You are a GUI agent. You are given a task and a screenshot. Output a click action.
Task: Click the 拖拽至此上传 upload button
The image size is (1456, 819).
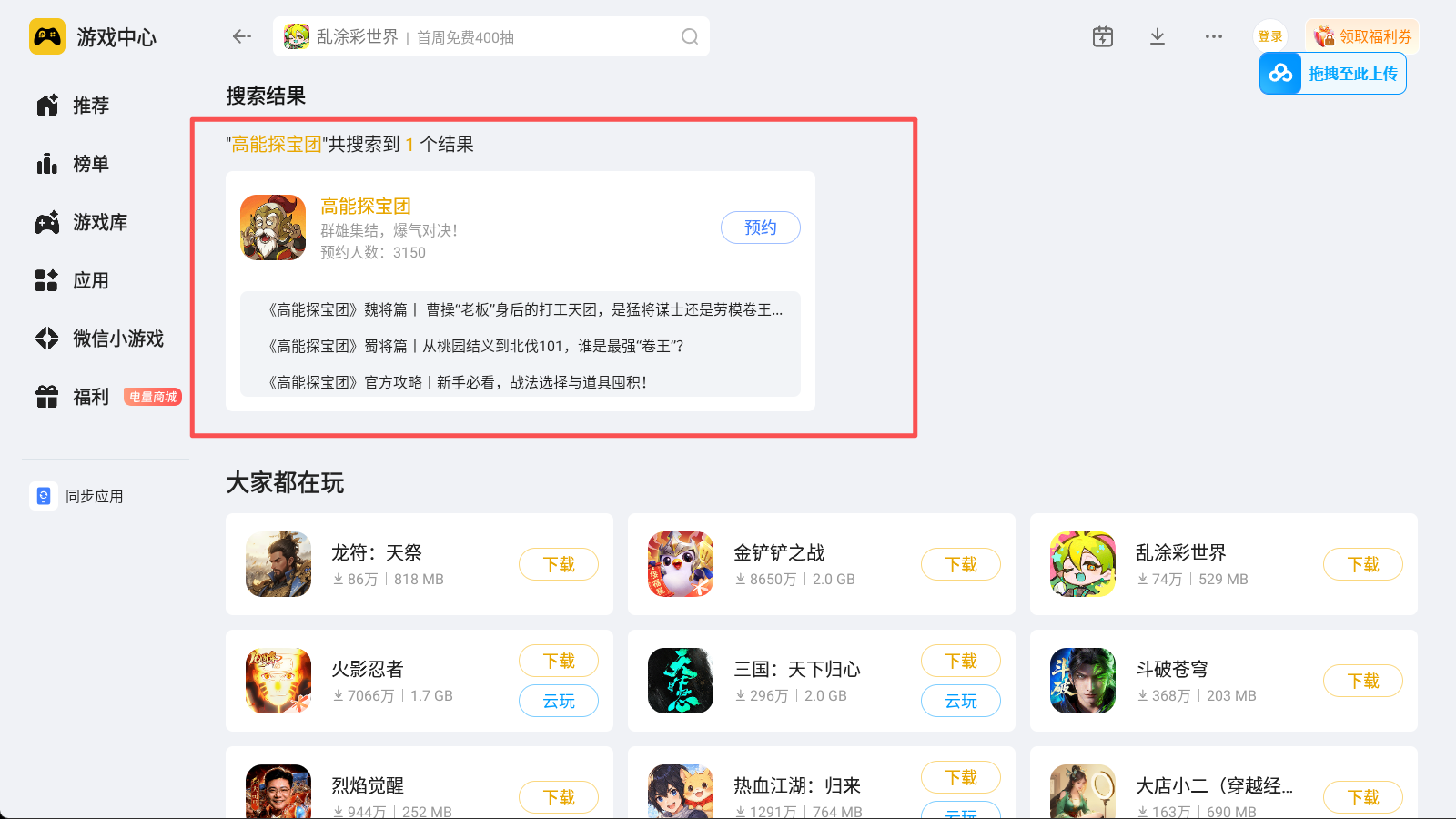pyautogui.click(x=1333, y=74)
